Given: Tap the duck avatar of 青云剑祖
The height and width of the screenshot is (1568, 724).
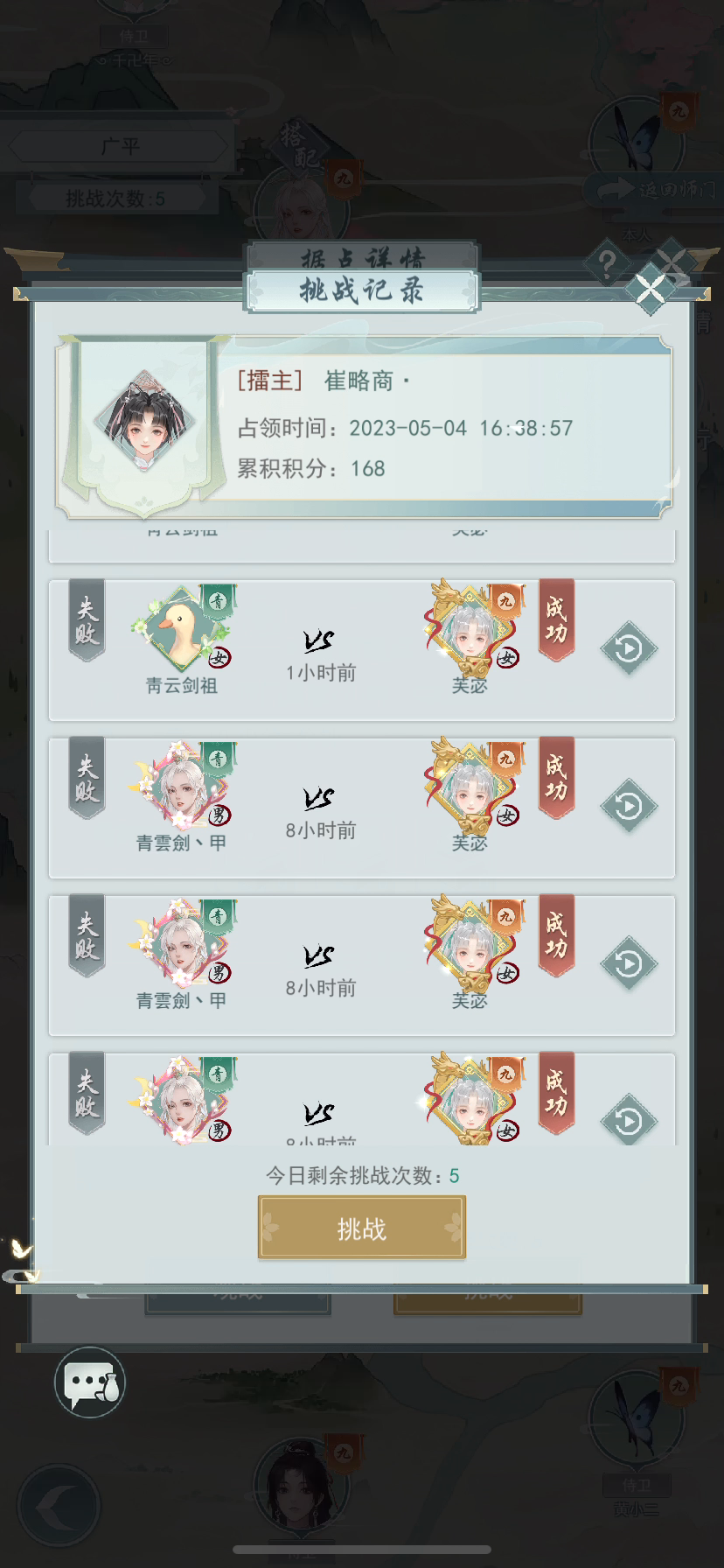Looking at the screenshot, I should point(182,628).
